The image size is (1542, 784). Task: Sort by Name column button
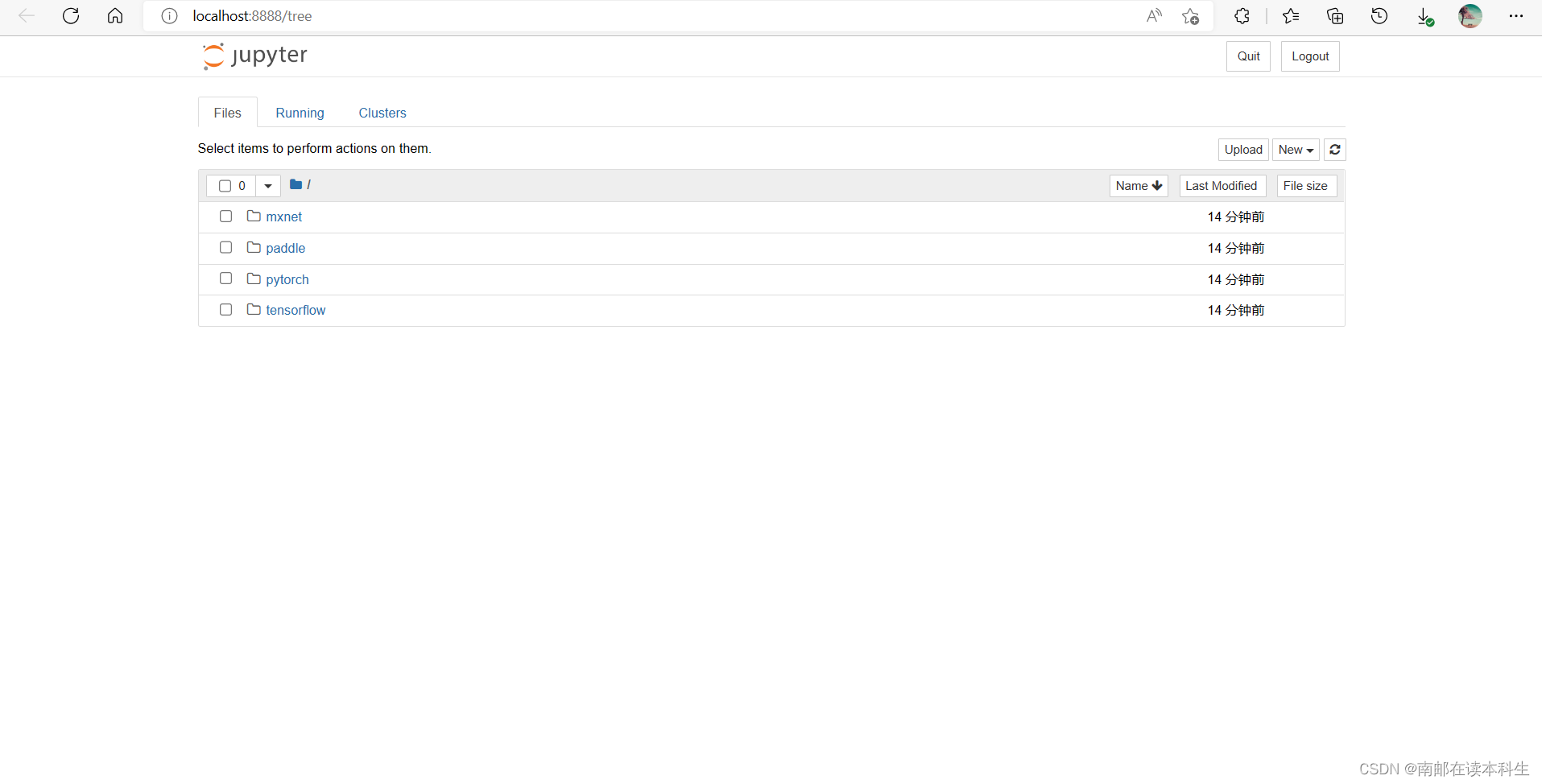click(x=1139, y=186)
